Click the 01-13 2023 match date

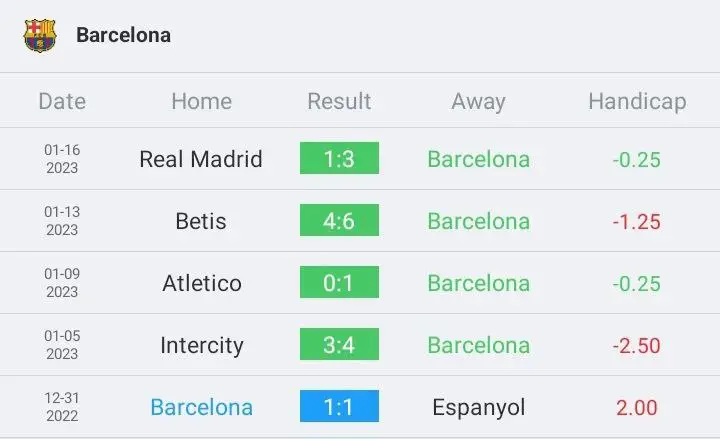(x=62, y=221)
